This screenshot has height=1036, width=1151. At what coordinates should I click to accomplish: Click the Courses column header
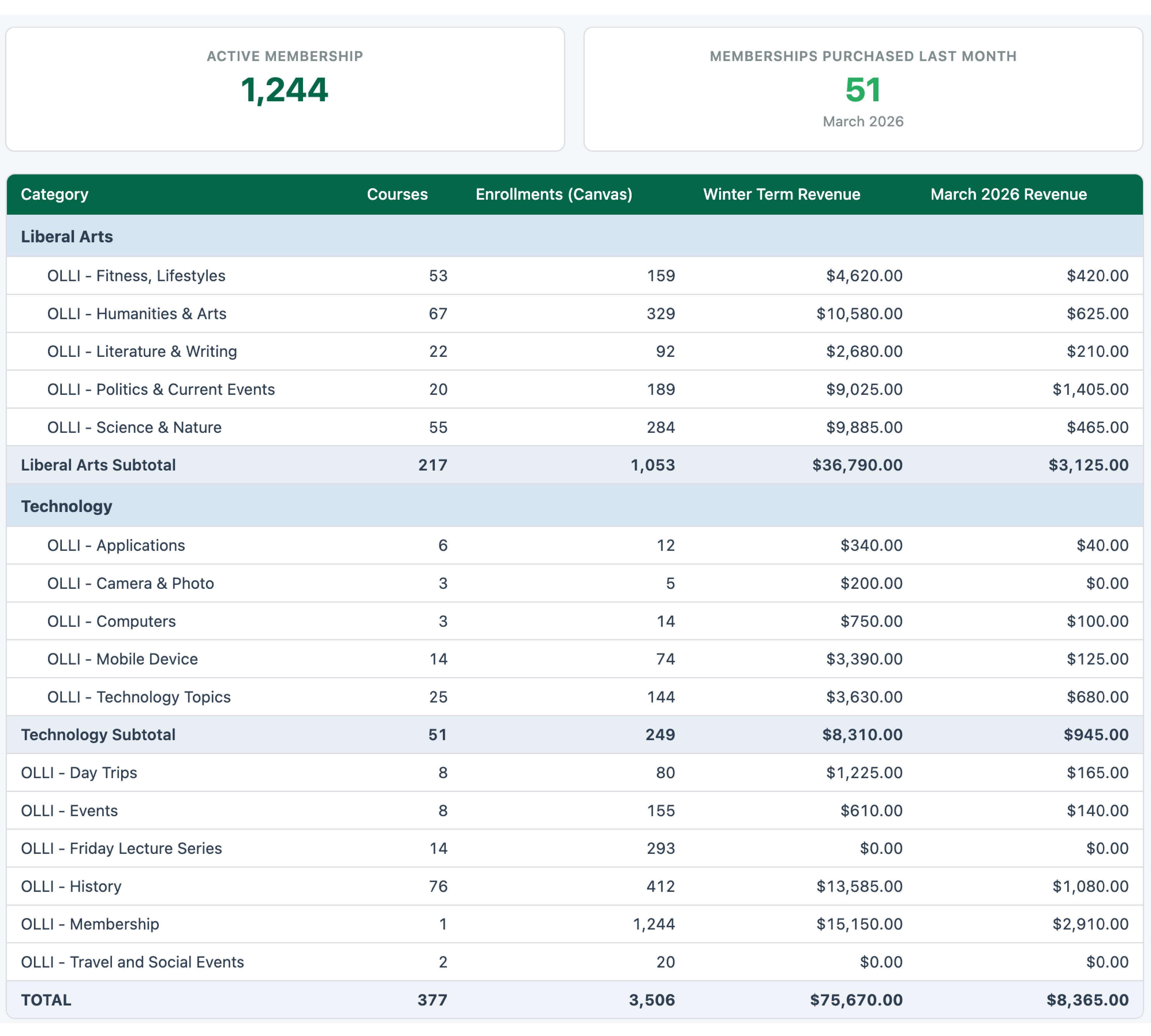tap(397, 194)
